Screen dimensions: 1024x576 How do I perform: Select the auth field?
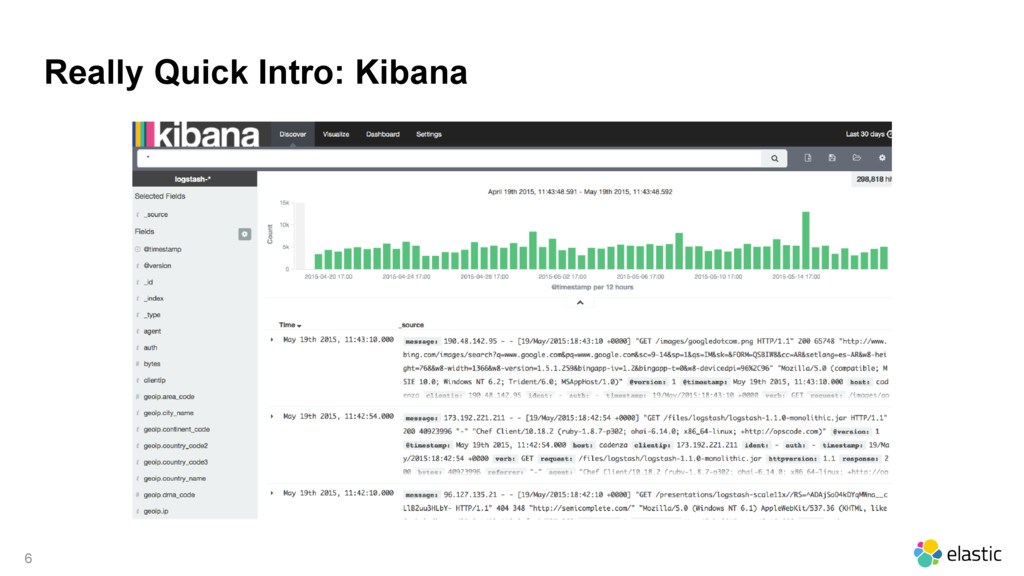[x=150, y=347]
